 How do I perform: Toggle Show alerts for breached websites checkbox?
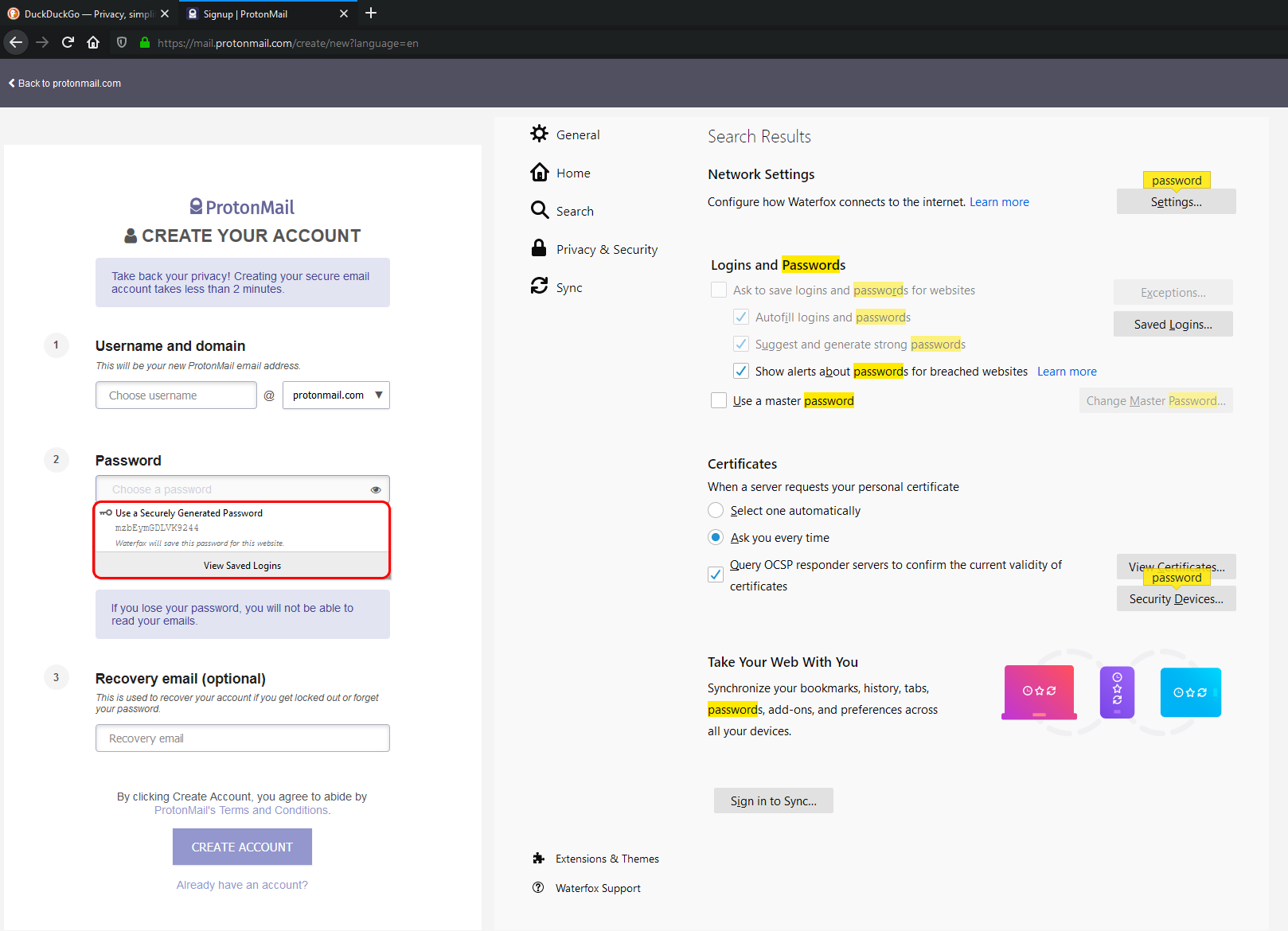pyautogui.click(x=741, y=371)
